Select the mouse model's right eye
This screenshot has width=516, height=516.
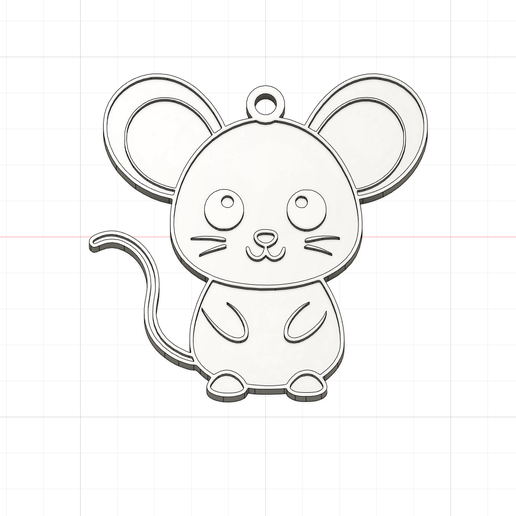coord(306,210)
